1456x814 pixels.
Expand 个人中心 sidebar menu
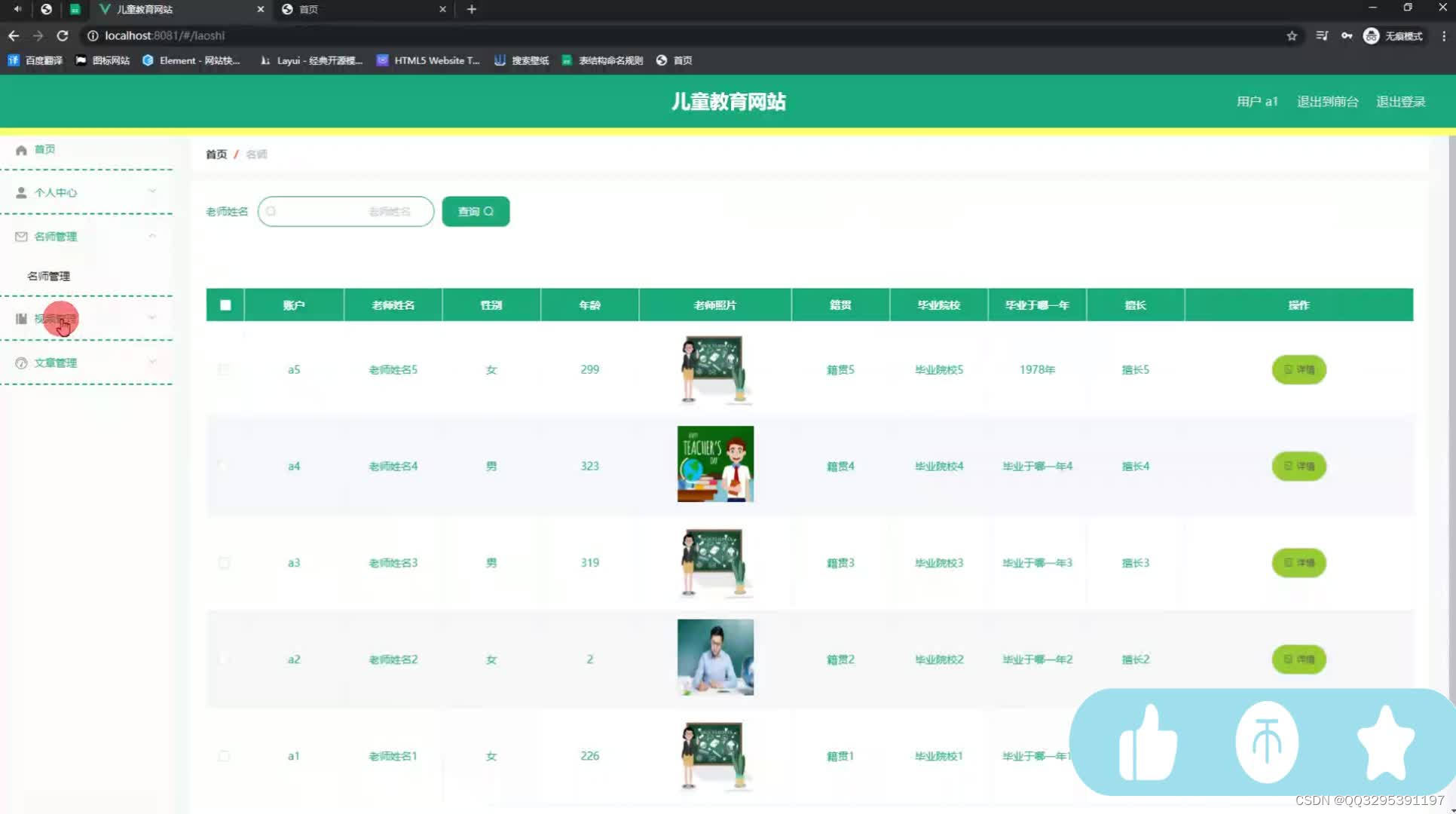(87, 192)
